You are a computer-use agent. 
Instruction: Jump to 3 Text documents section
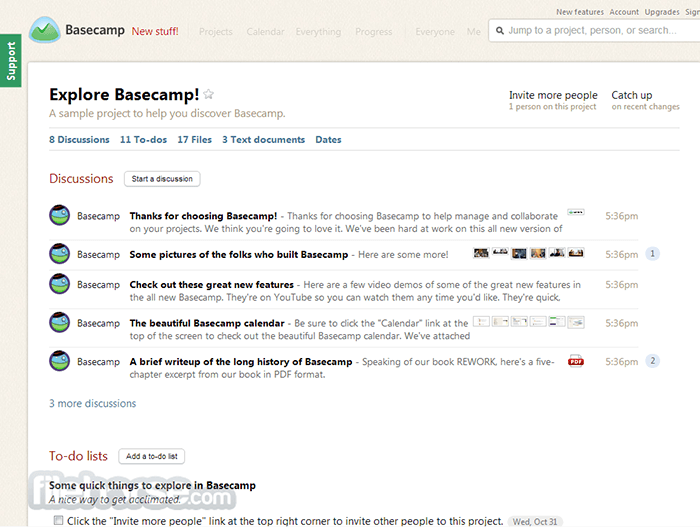[x=263, y=140]
